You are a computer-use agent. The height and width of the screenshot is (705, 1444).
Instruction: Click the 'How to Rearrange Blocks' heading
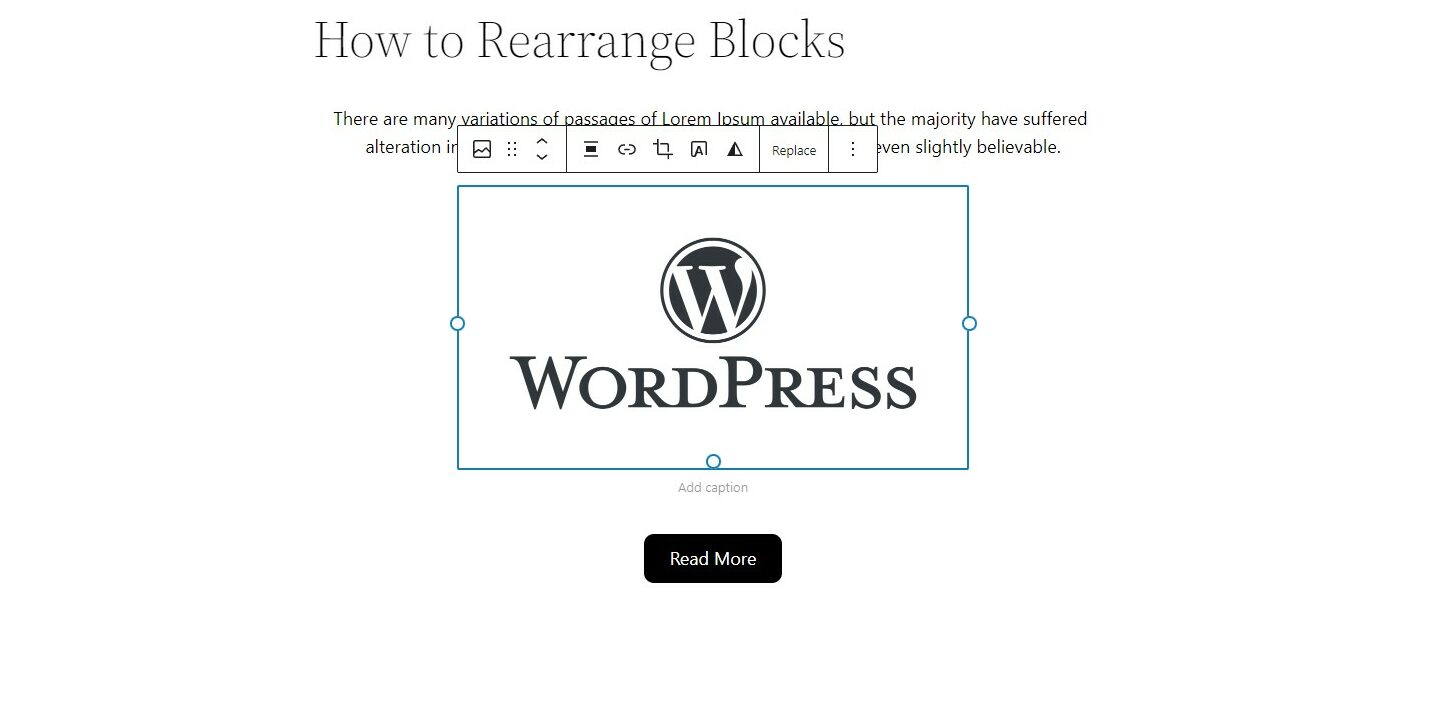coord(580,40)
